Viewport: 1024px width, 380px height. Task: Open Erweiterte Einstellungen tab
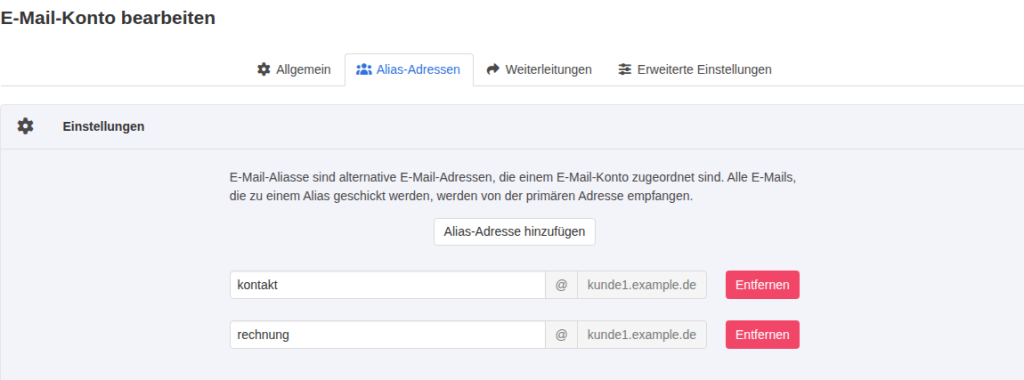point(695,69)
